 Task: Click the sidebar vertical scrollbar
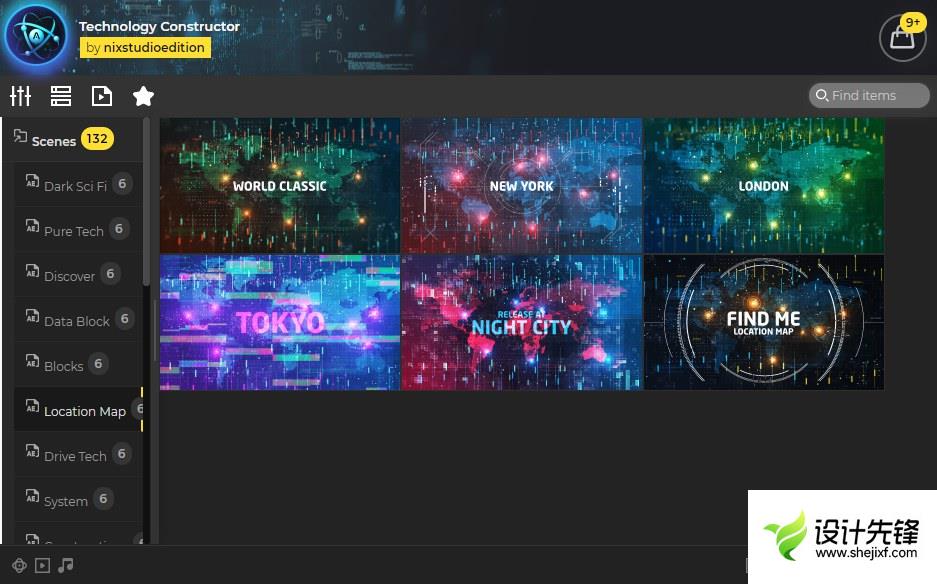pos(147,200)
